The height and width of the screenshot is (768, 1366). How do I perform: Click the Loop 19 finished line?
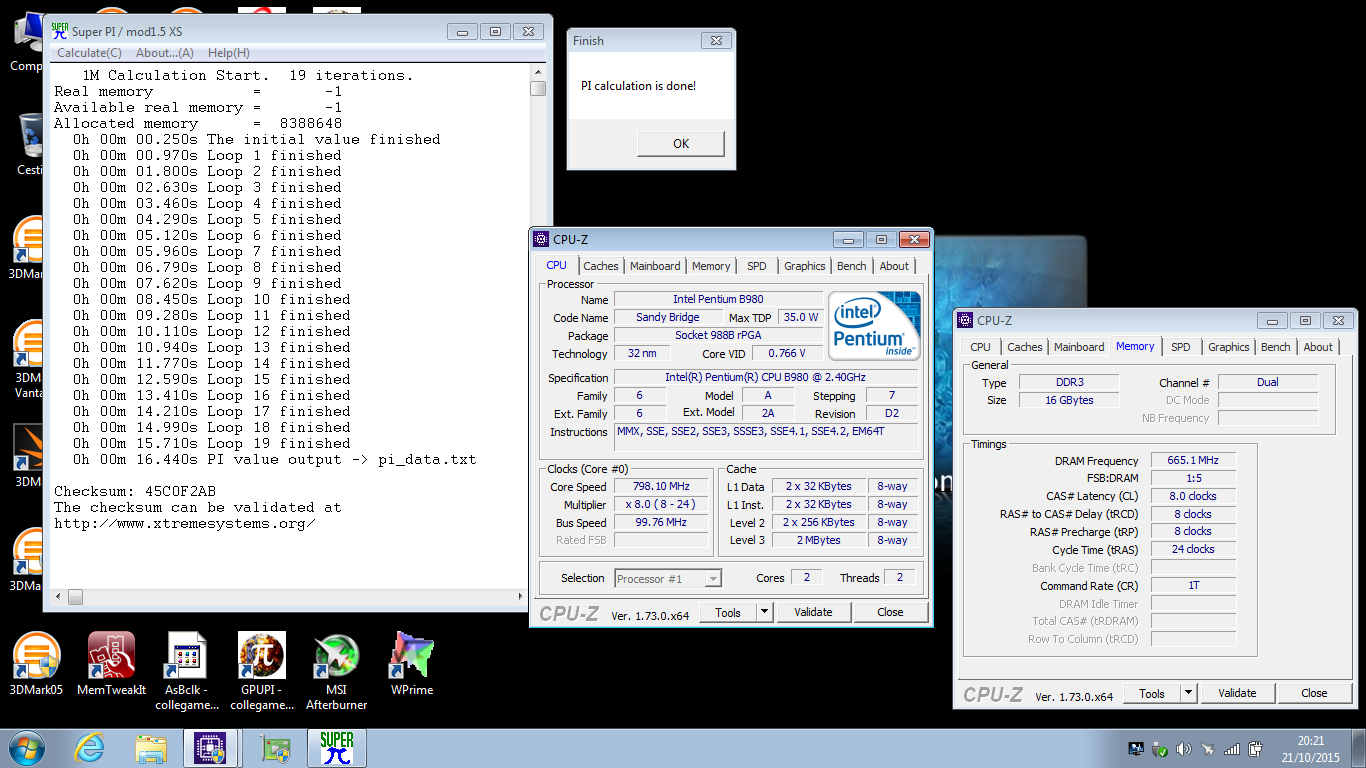click(x=212, y=443)
